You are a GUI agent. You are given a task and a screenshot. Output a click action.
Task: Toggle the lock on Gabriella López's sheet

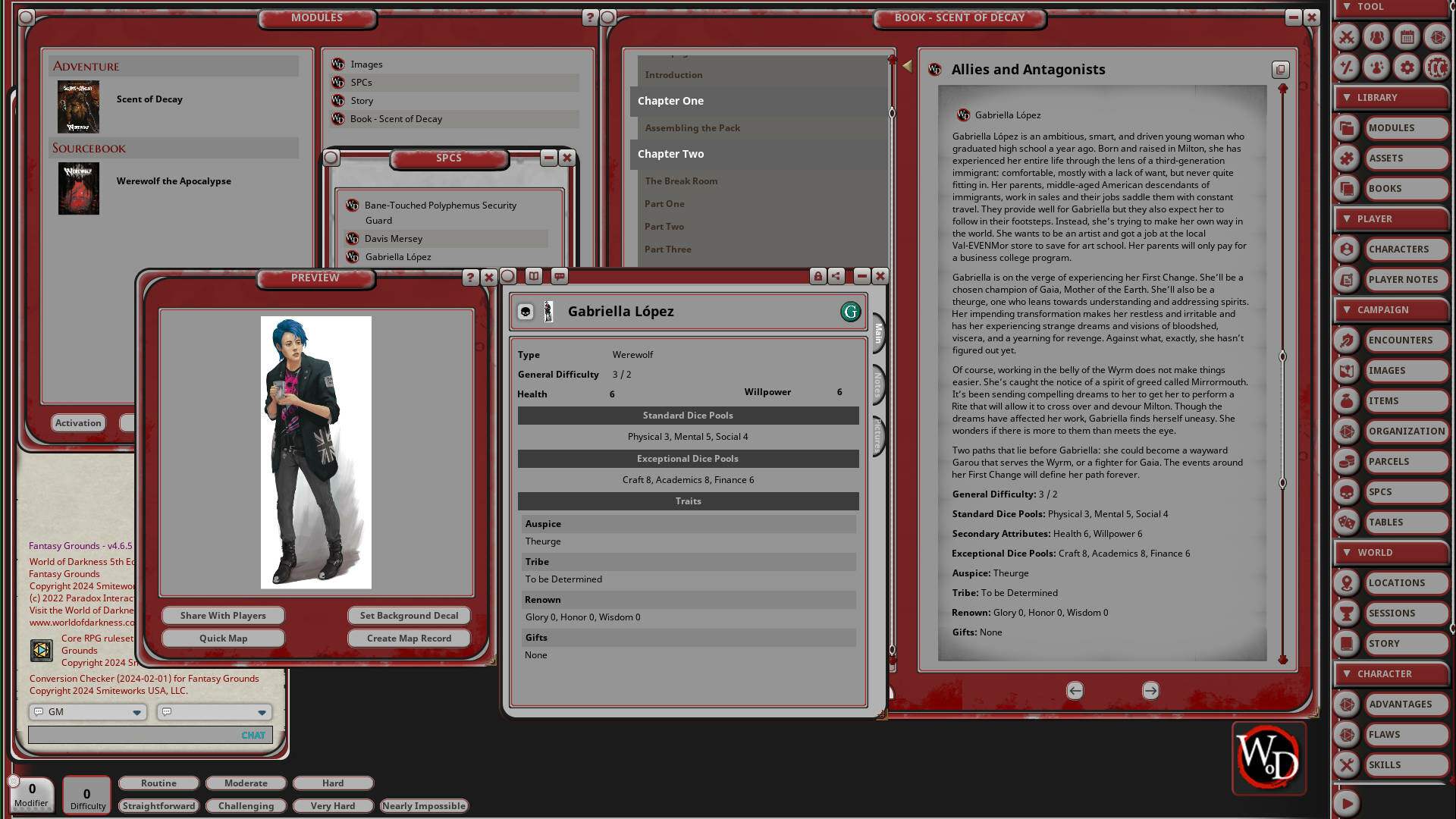(x=817, y=277)
